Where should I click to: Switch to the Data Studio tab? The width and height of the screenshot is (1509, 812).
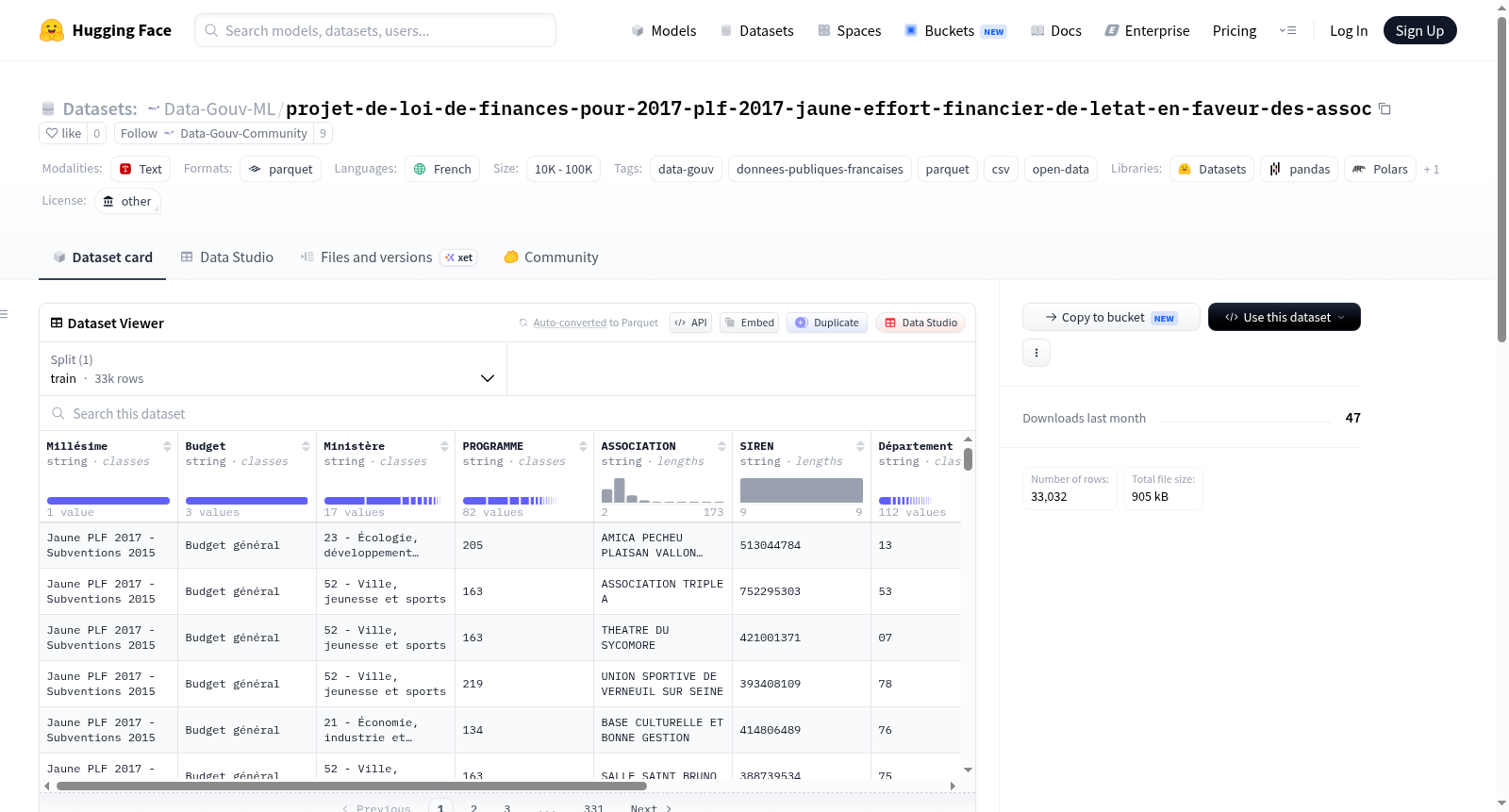227,257
